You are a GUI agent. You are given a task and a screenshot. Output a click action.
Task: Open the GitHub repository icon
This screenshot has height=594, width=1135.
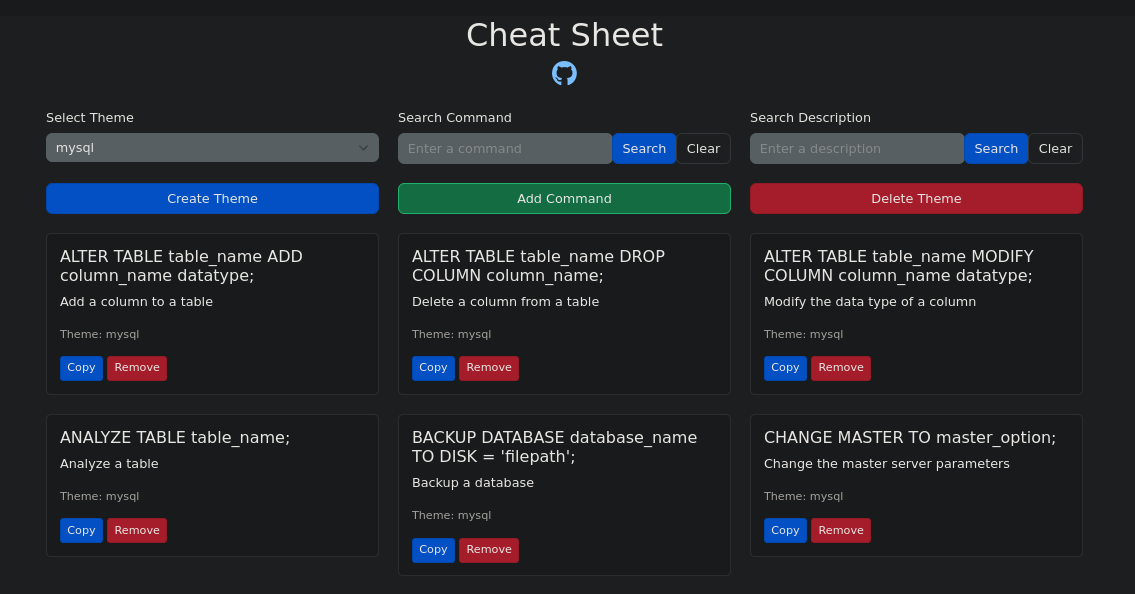pyautogui.click(x=564, y=72)
